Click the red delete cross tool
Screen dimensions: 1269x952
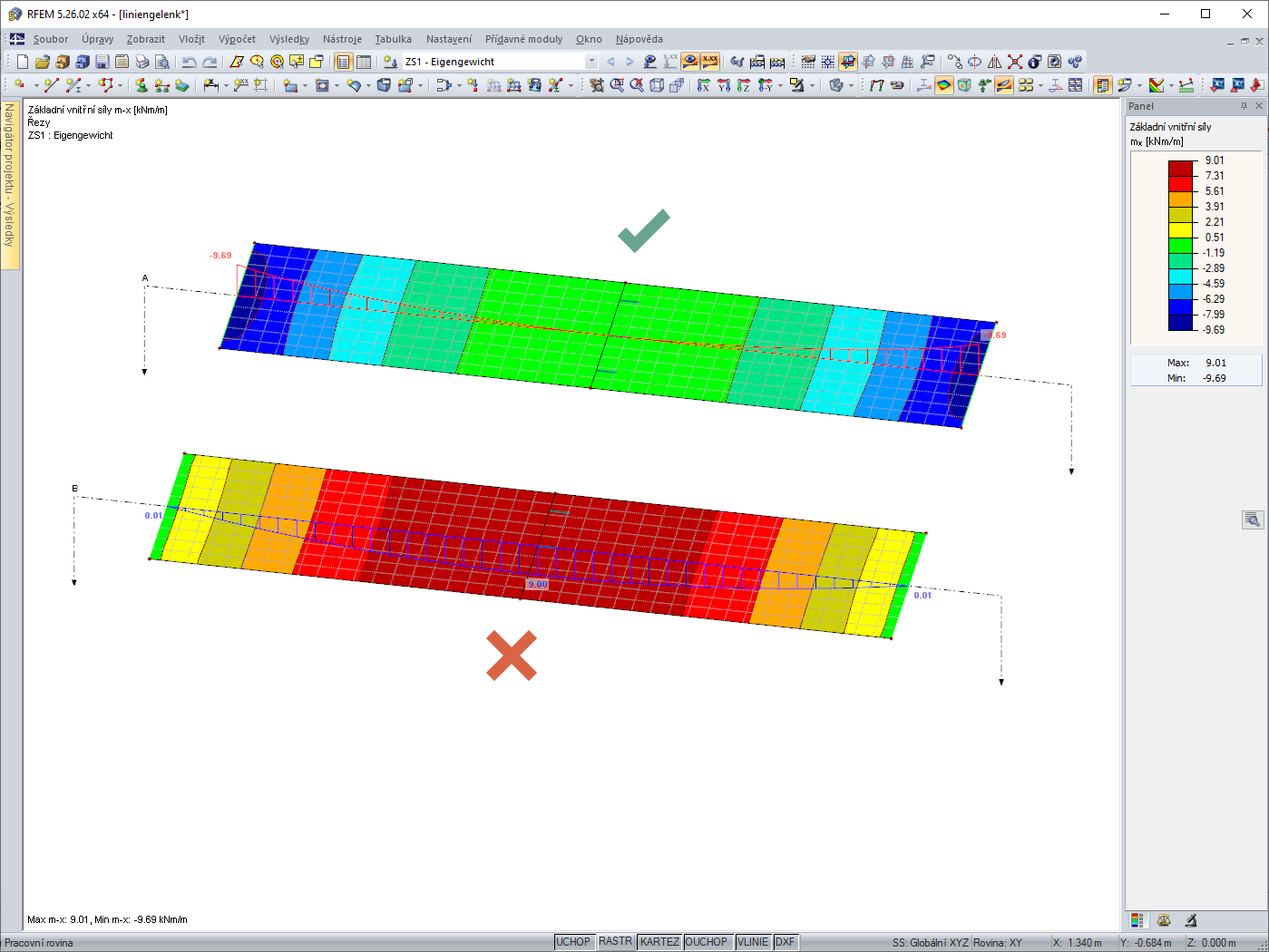tap(1015, 62)
